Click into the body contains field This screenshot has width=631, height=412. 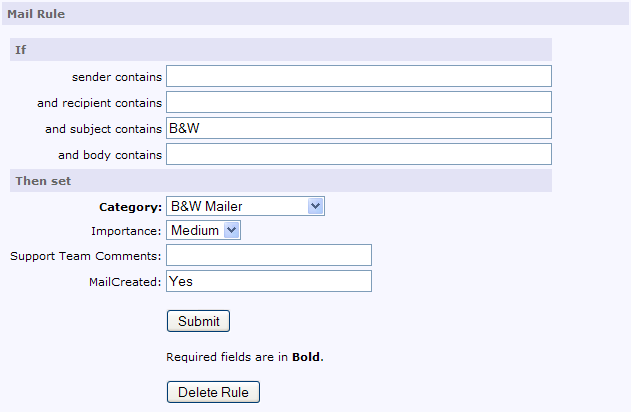point(359,154)
